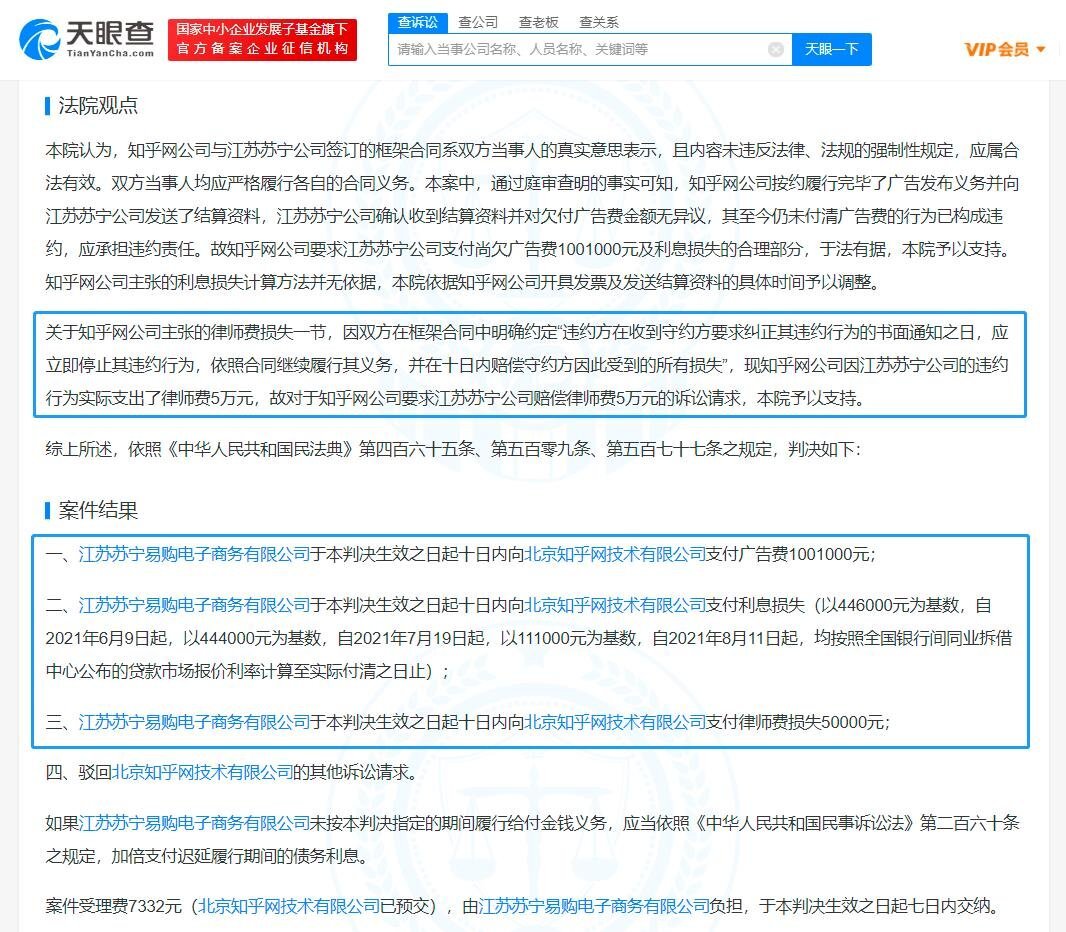Click the text 支付广告费1001000元
This screenshot has height=932, width=1066.
(788, 554)
